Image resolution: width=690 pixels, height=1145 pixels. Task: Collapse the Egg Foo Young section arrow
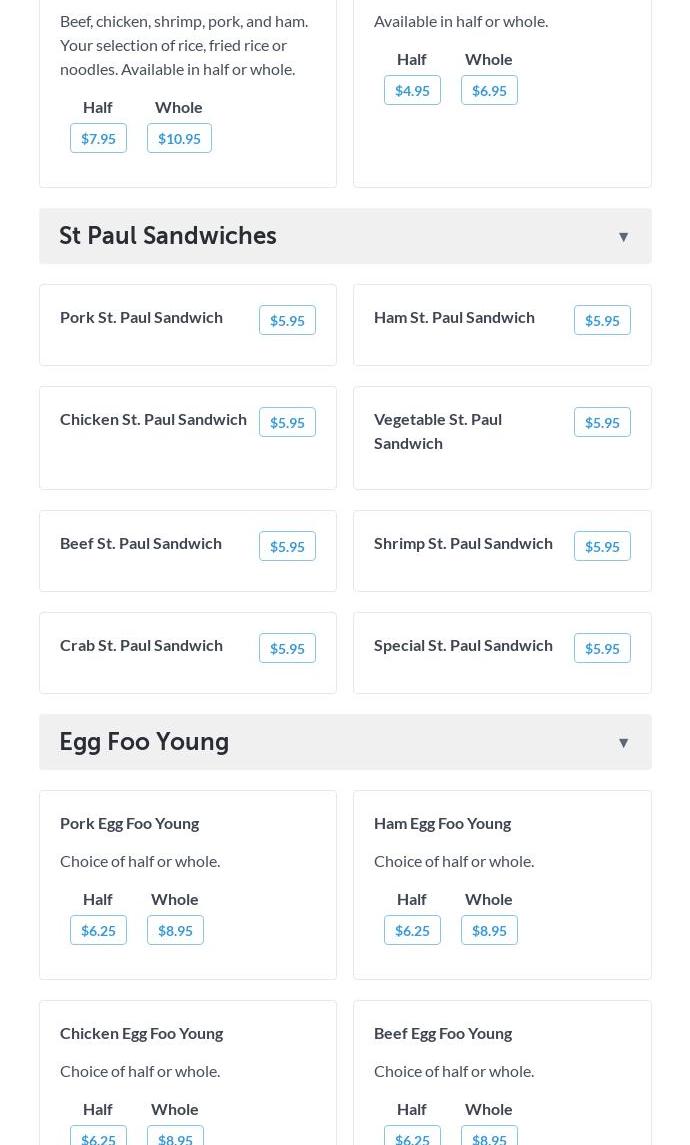coord(623,743)
